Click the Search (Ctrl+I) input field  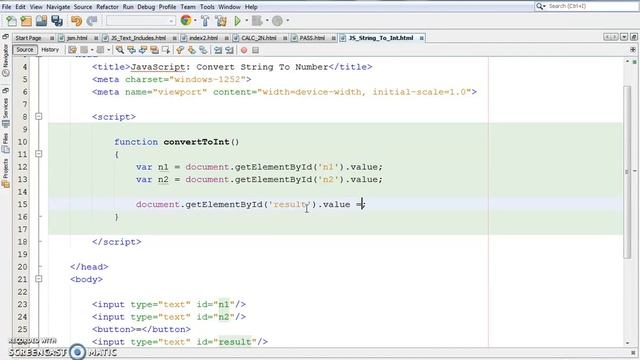tap(592, 6)
